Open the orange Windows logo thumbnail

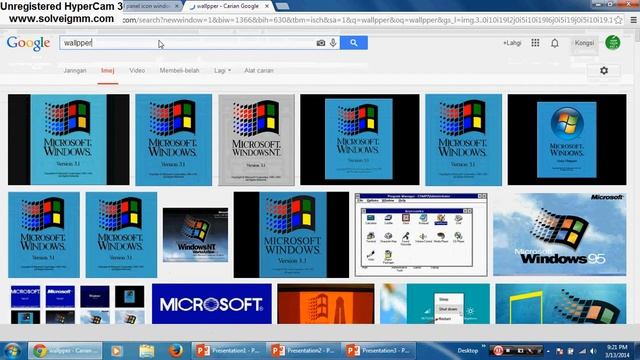326,304
